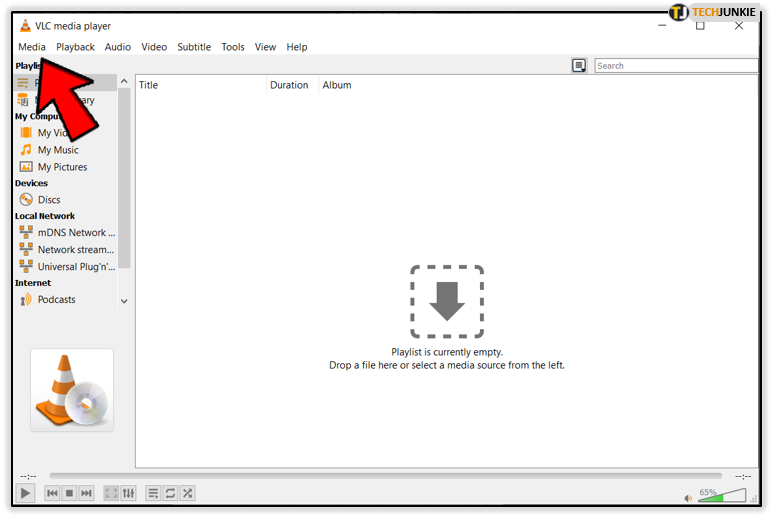Open the Help menu
This screenshot has height=518, width=773.
pyautogui.click(x=297, y=47)
